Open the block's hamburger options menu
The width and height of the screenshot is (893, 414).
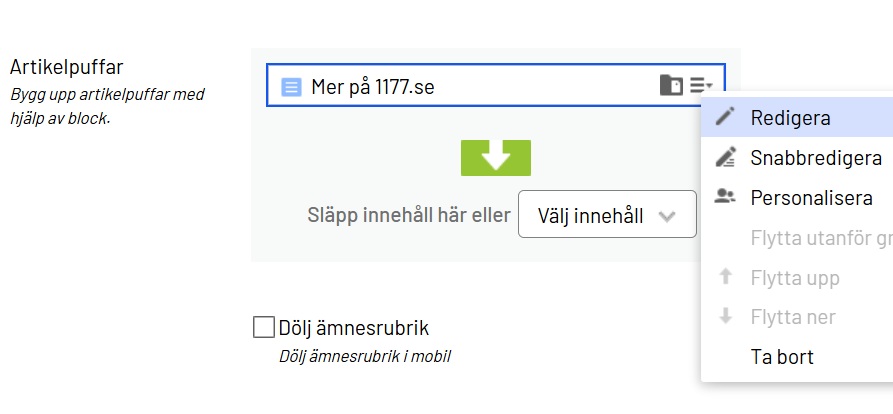701,86
